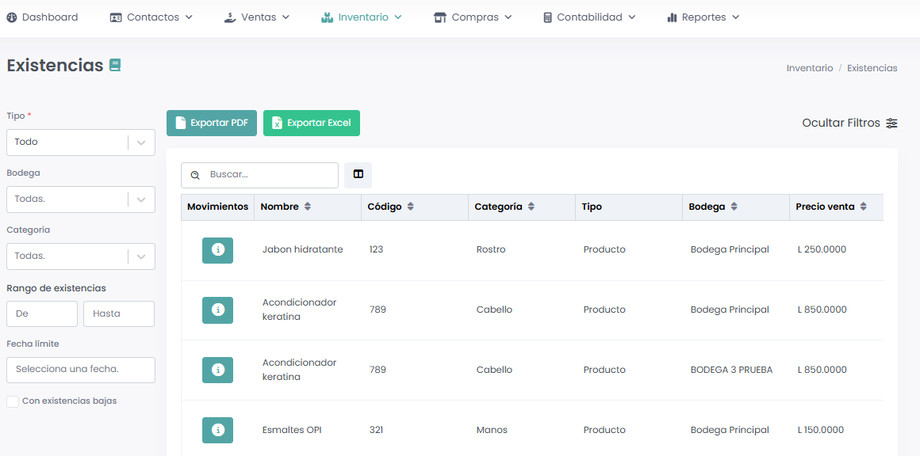Click the column visibility toggle icon

358,175
